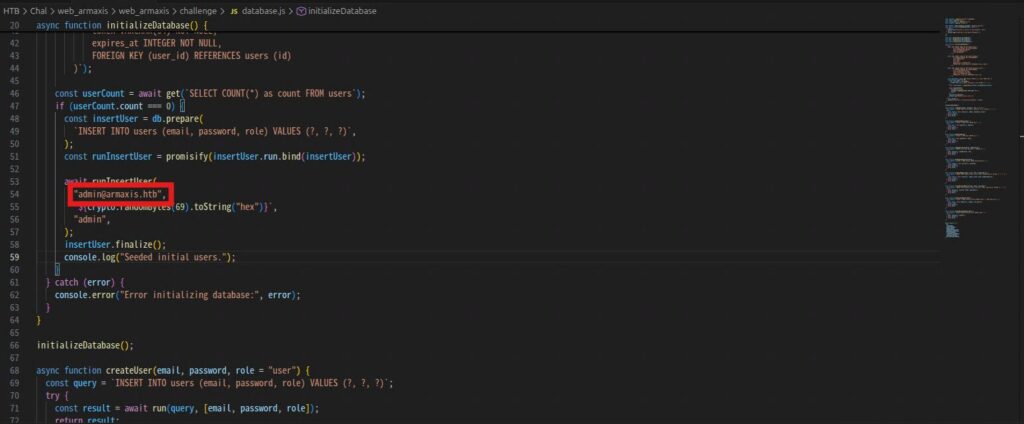
Task: Click the insertUser.finalize() call
Action: [x=114, y=244]
